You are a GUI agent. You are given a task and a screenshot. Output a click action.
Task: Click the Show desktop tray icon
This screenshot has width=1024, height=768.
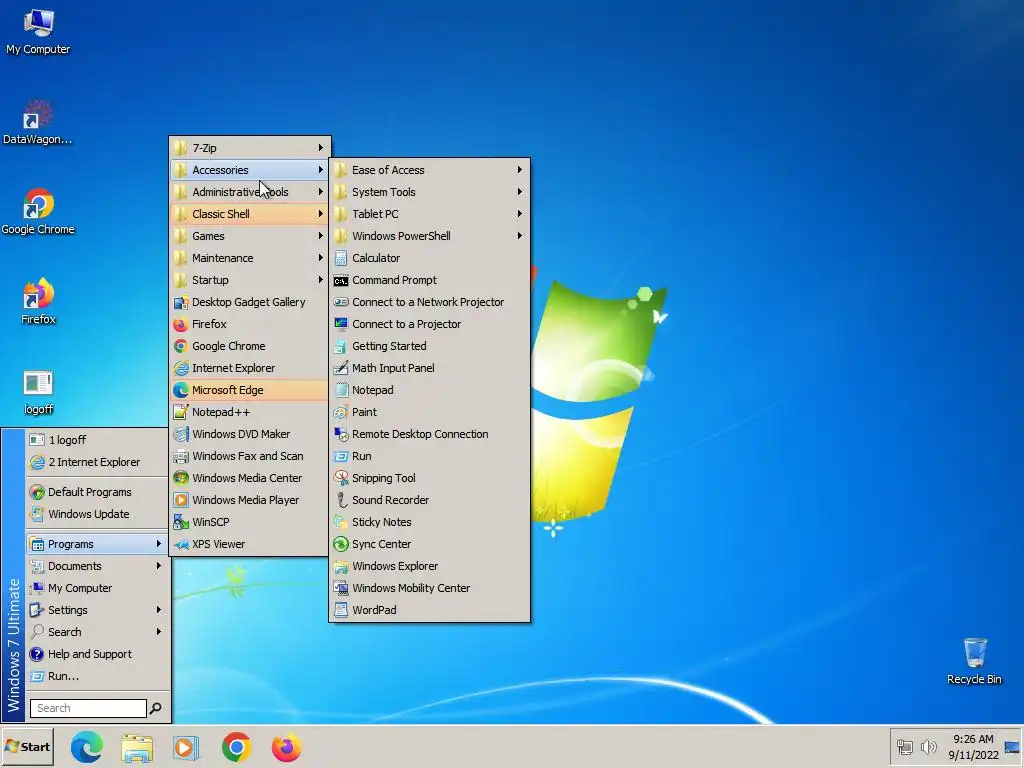pyautogui.click(x=1012, y=747)
